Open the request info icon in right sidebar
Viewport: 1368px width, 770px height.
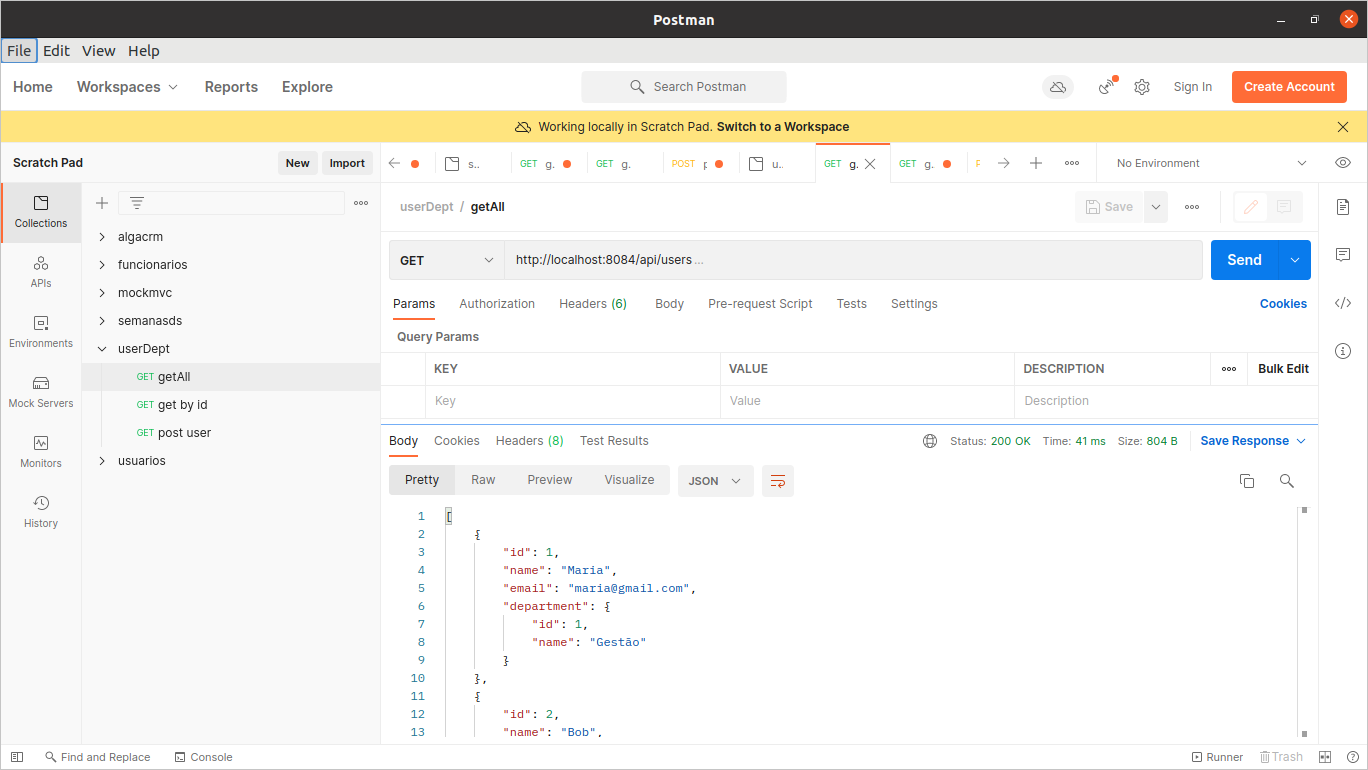pos(1343,351)
